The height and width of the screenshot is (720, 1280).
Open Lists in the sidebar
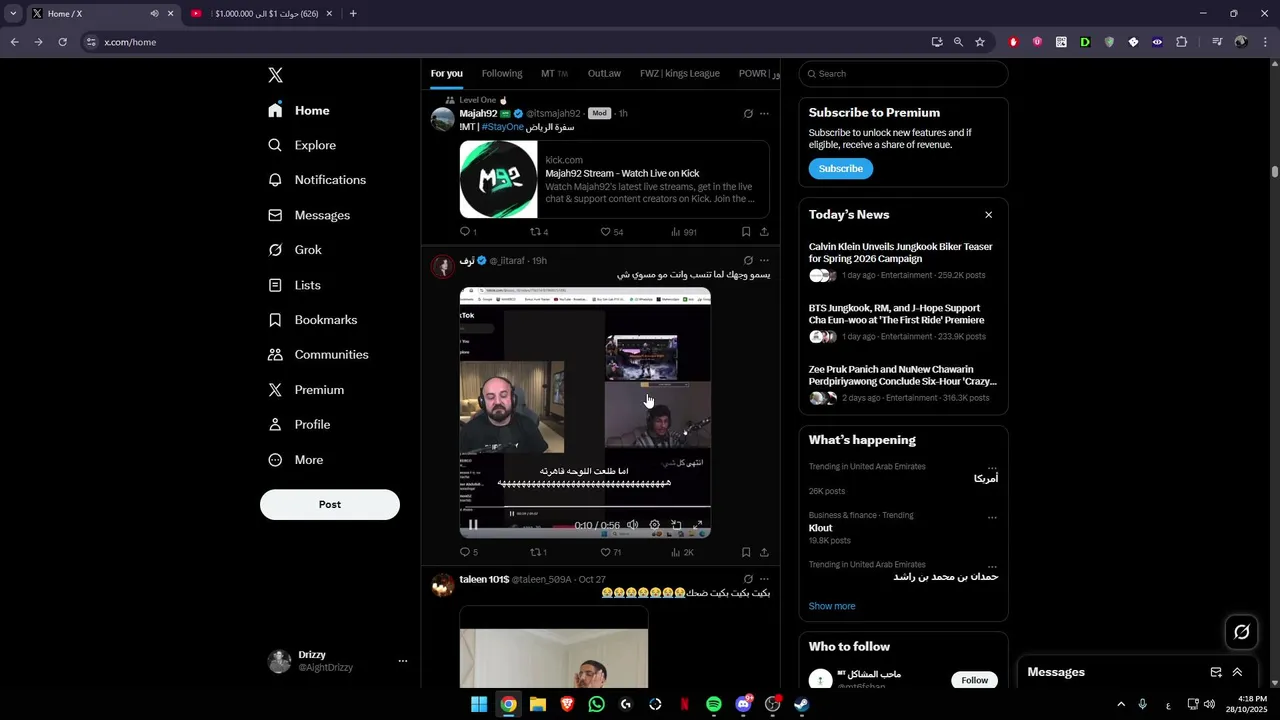click(294, 285)
